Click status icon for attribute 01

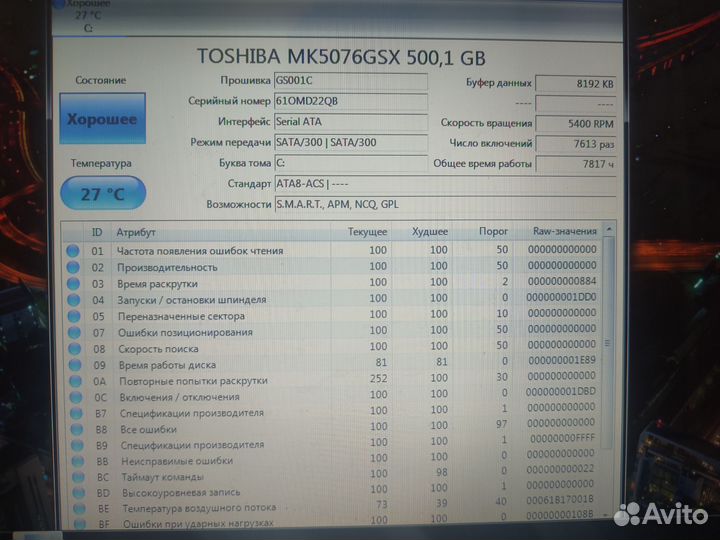tap(73, 251)
